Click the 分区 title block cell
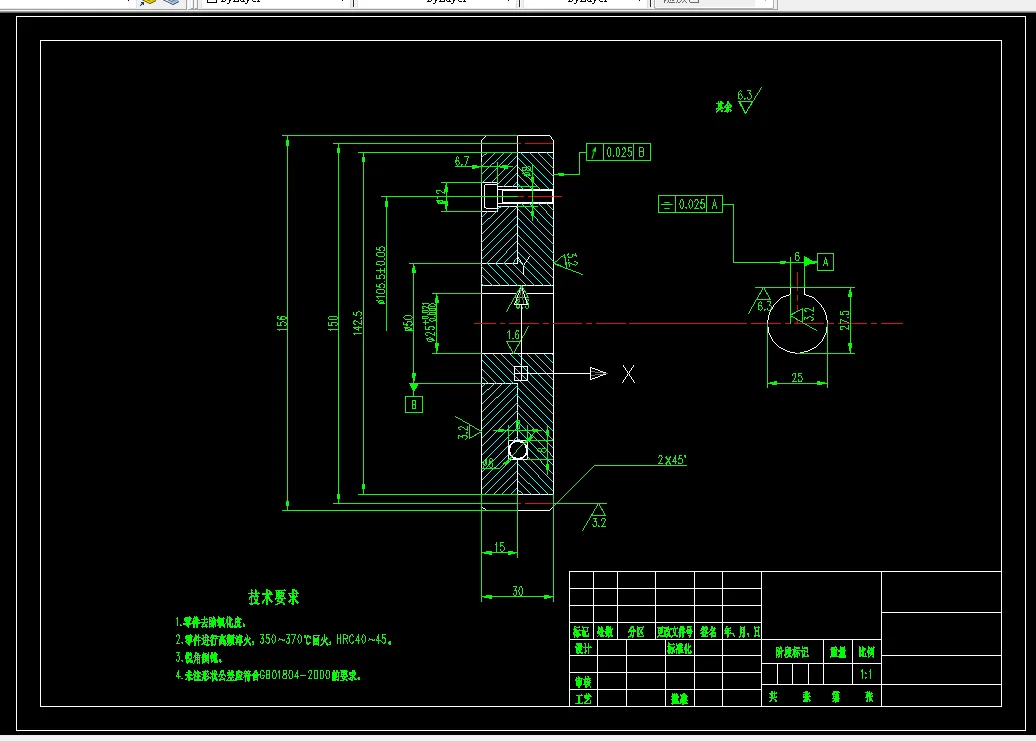 click(636, 631)
